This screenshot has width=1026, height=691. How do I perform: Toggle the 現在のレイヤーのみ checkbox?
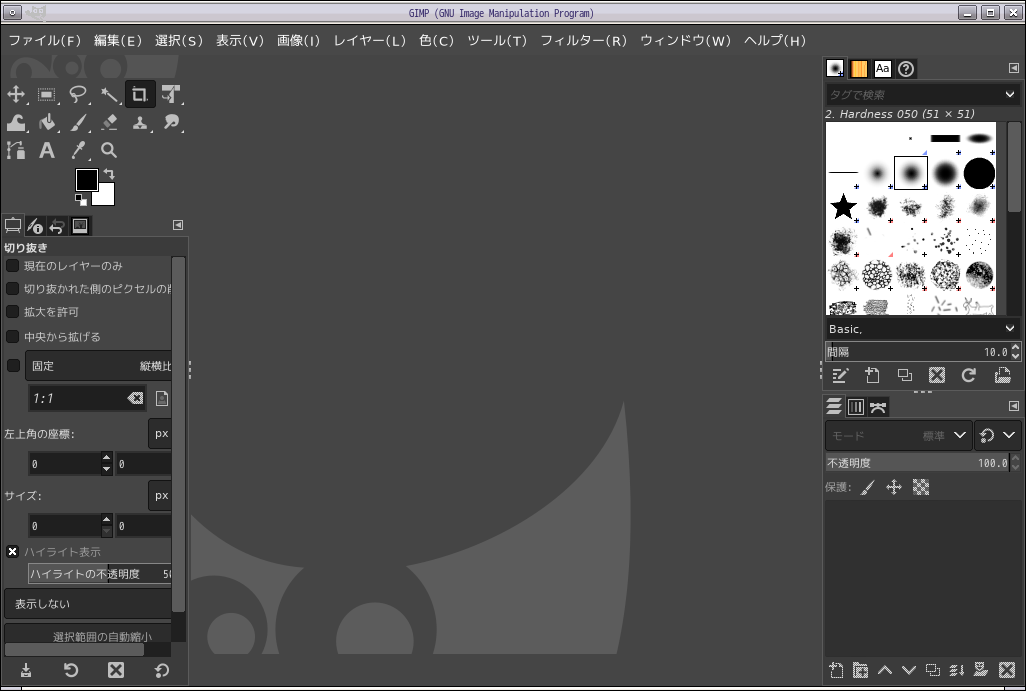coord(12,266)
